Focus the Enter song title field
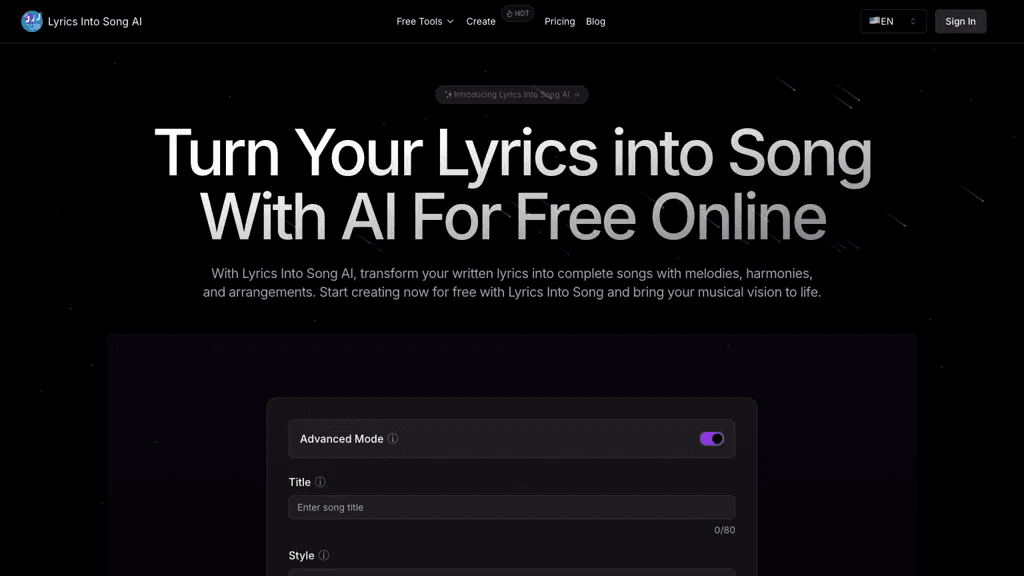This screenshot has width=1024, height=576. [x=511, y=507]
